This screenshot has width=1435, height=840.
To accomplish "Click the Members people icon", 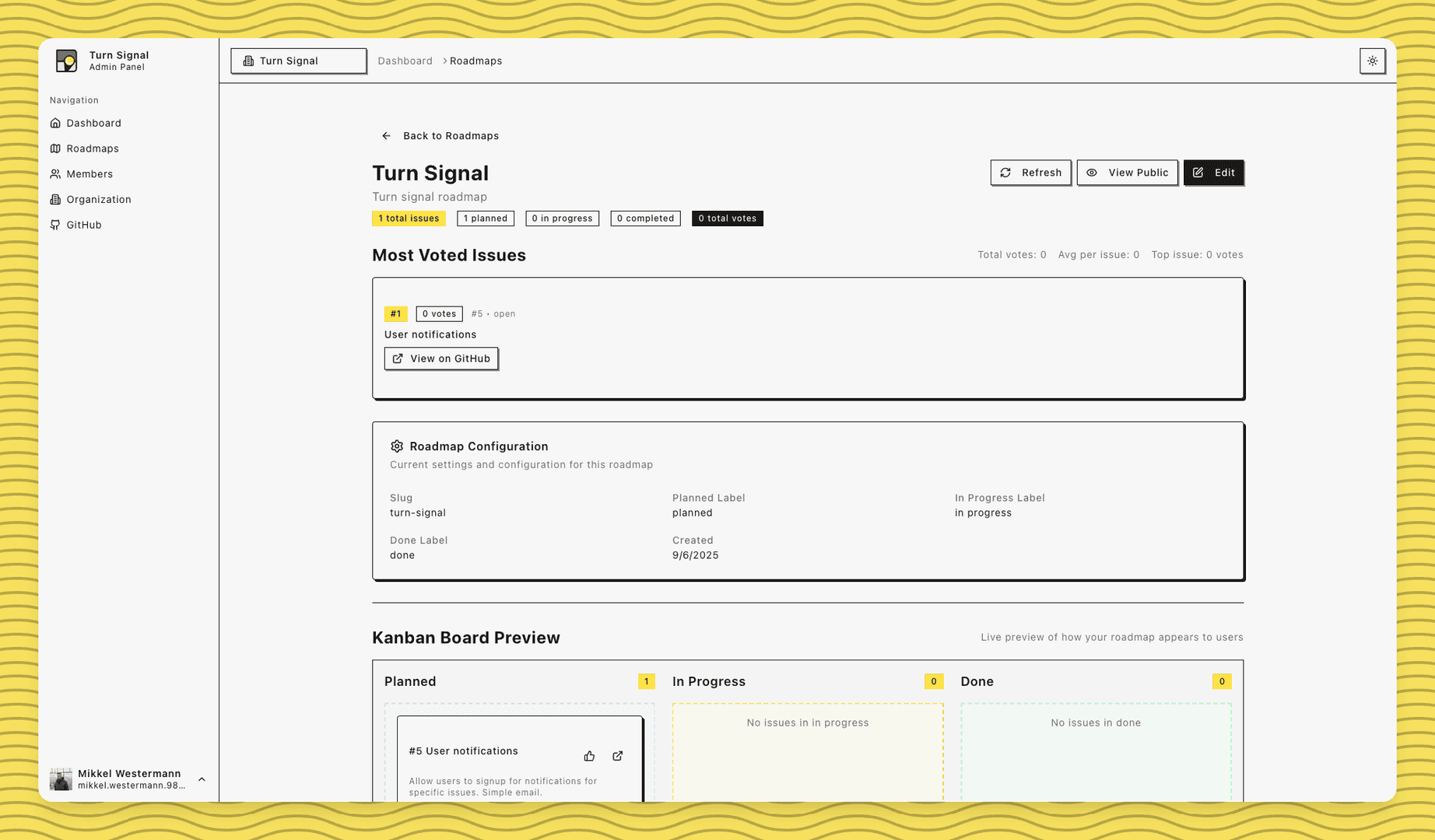I will 55,174.
